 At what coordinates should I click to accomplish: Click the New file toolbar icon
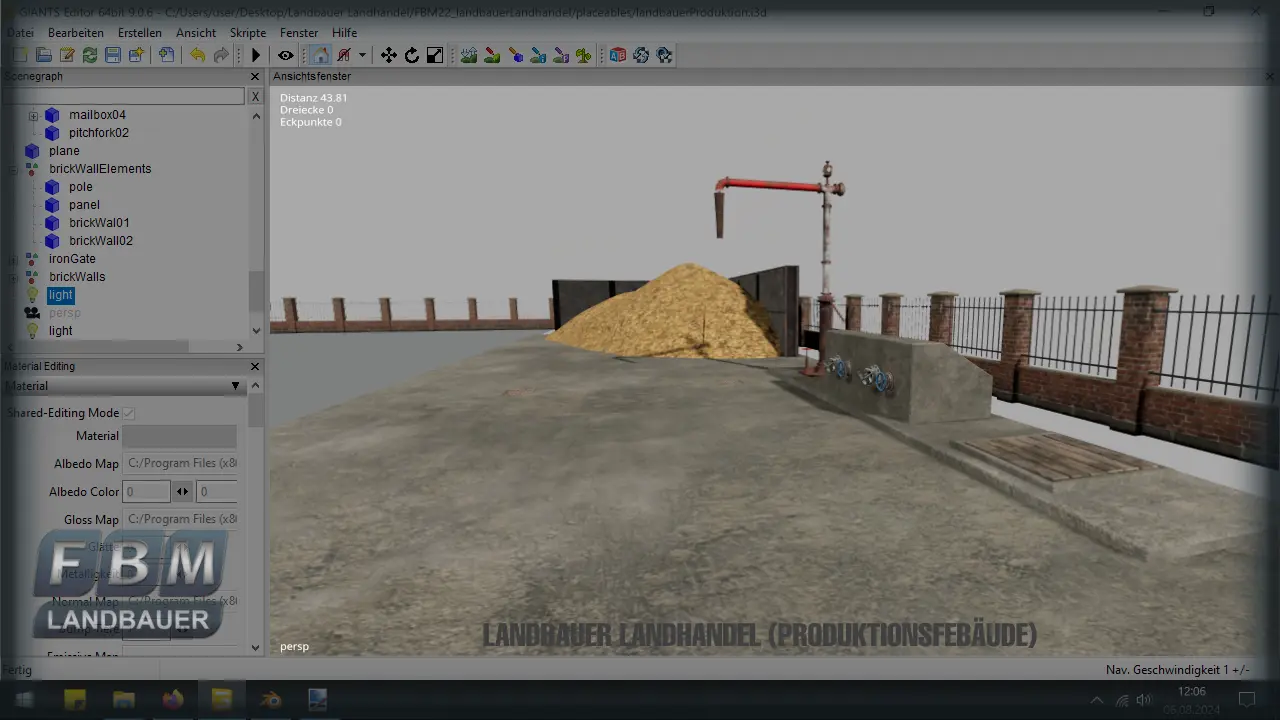click(20, 55)
